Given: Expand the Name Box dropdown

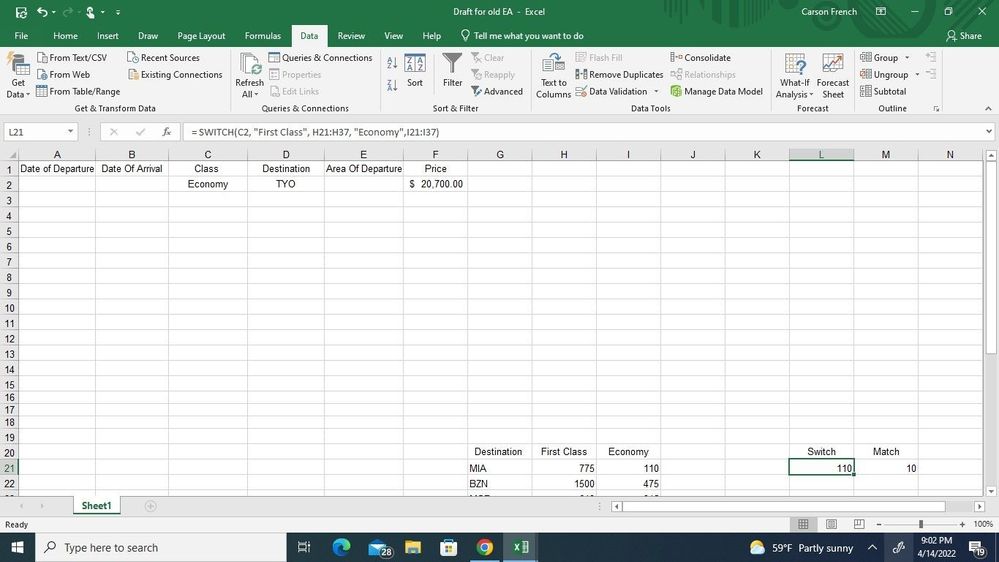Looking at the screenshot, I should (70, 132).
